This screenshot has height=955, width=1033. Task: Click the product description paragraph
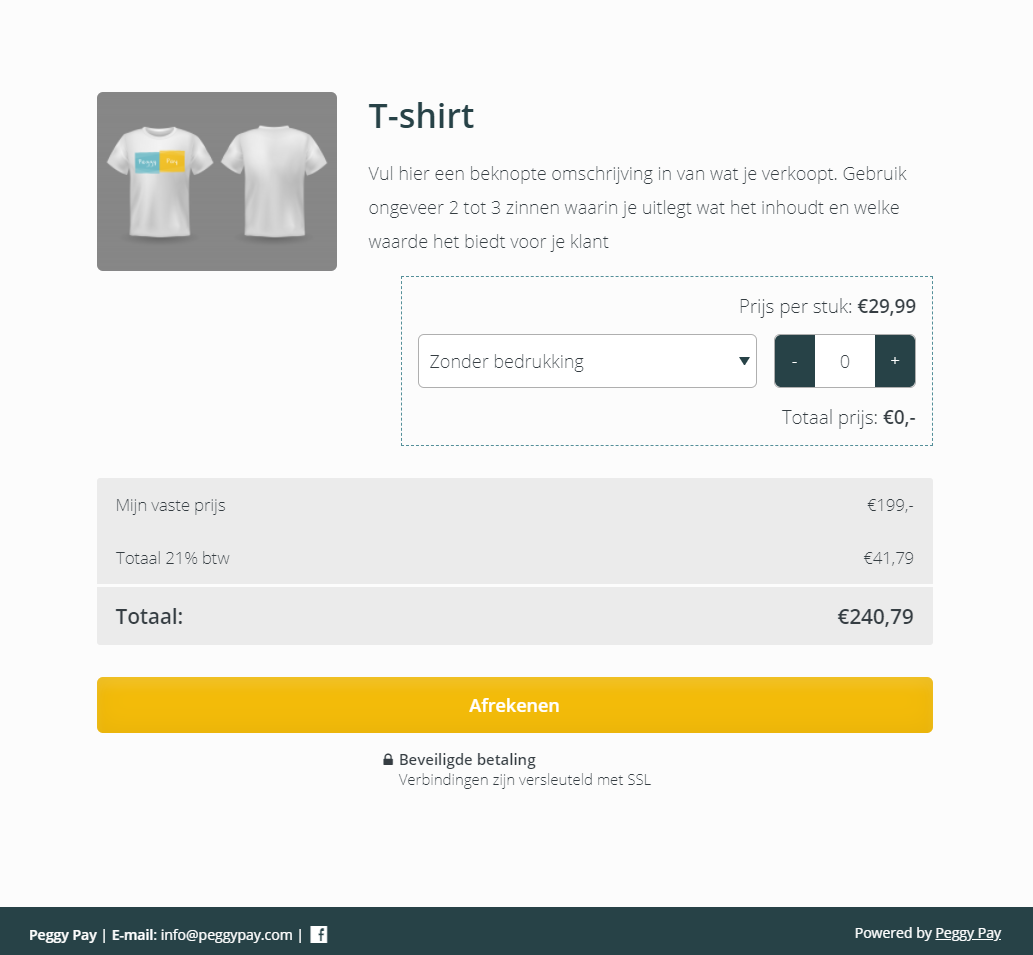pos(637,207)
